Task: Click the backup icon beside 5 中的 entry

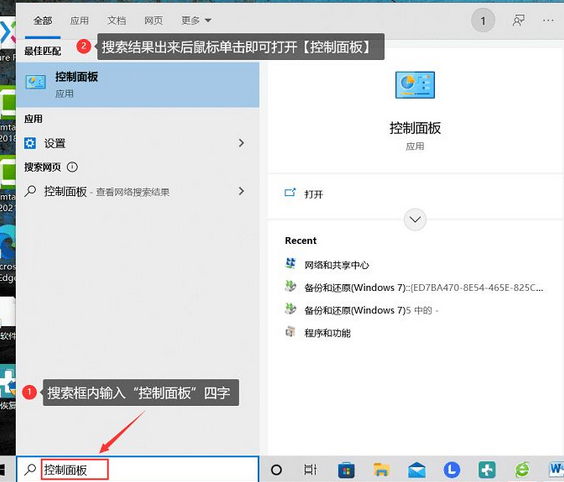Action: click(x=290, y=309)
